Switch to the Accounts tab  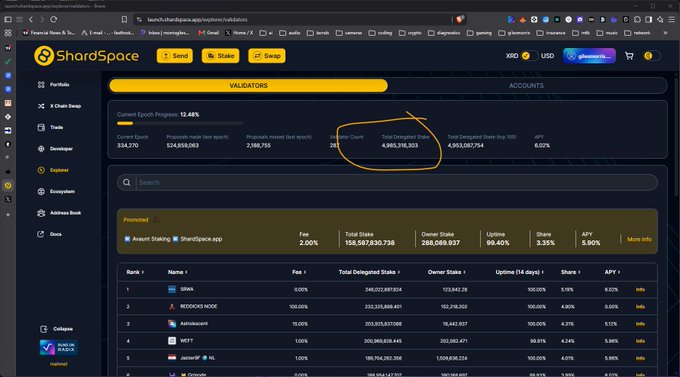point(526,85)
